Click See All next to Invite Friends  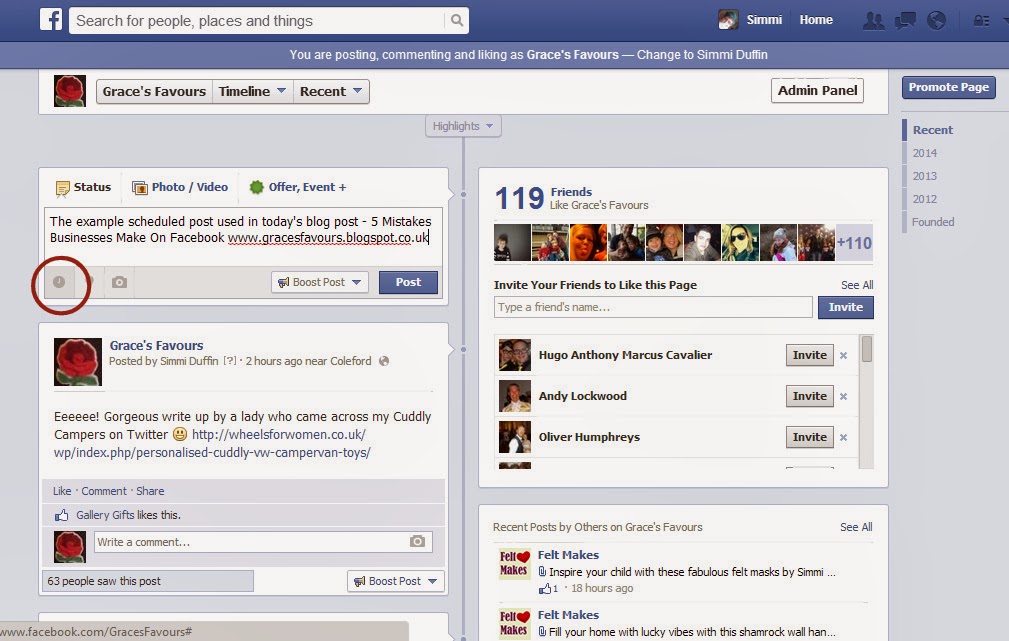point(856,285)
